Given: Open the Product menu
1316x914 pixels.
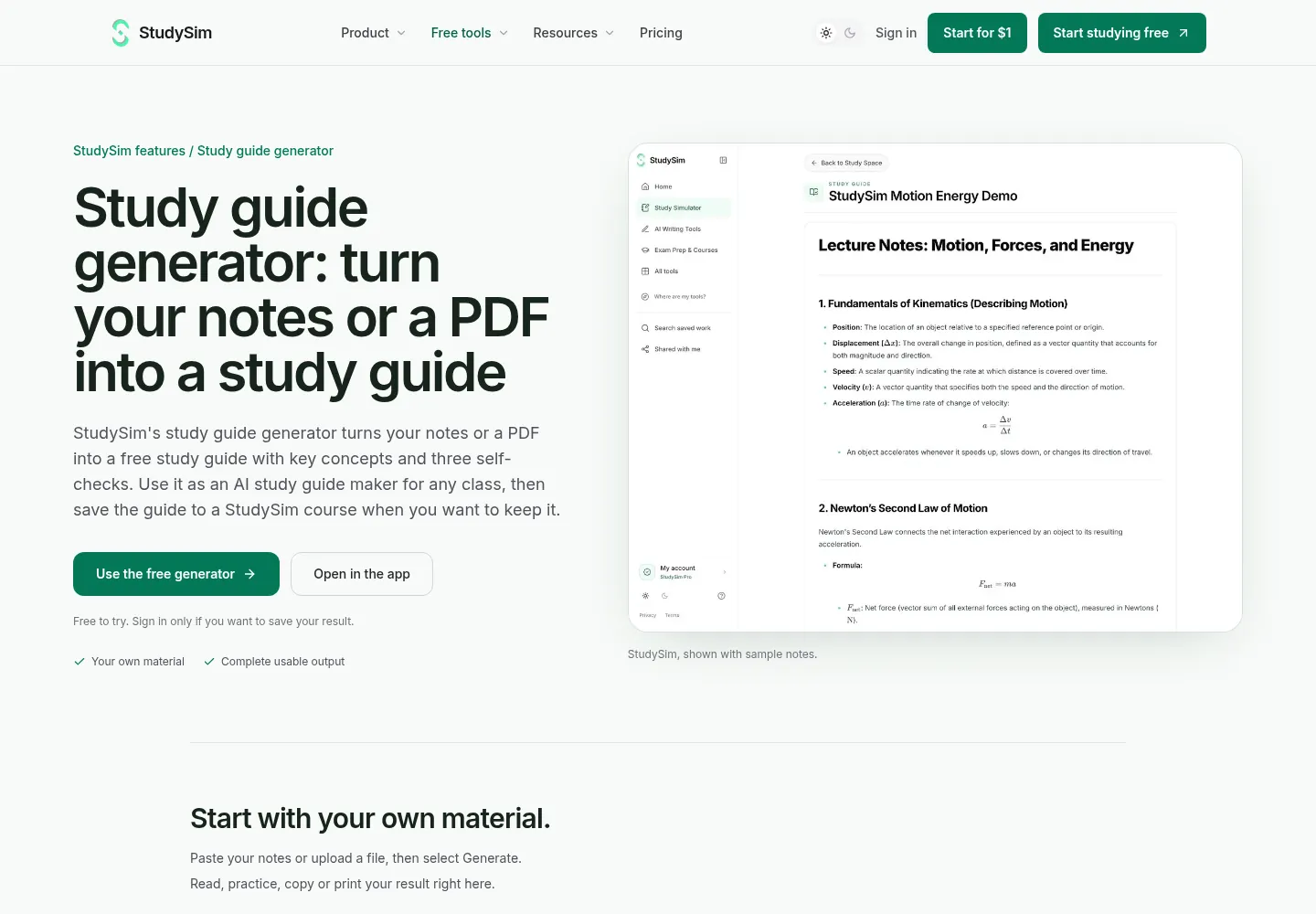Looking at the screenshot, I should click(x=373, y=33).
